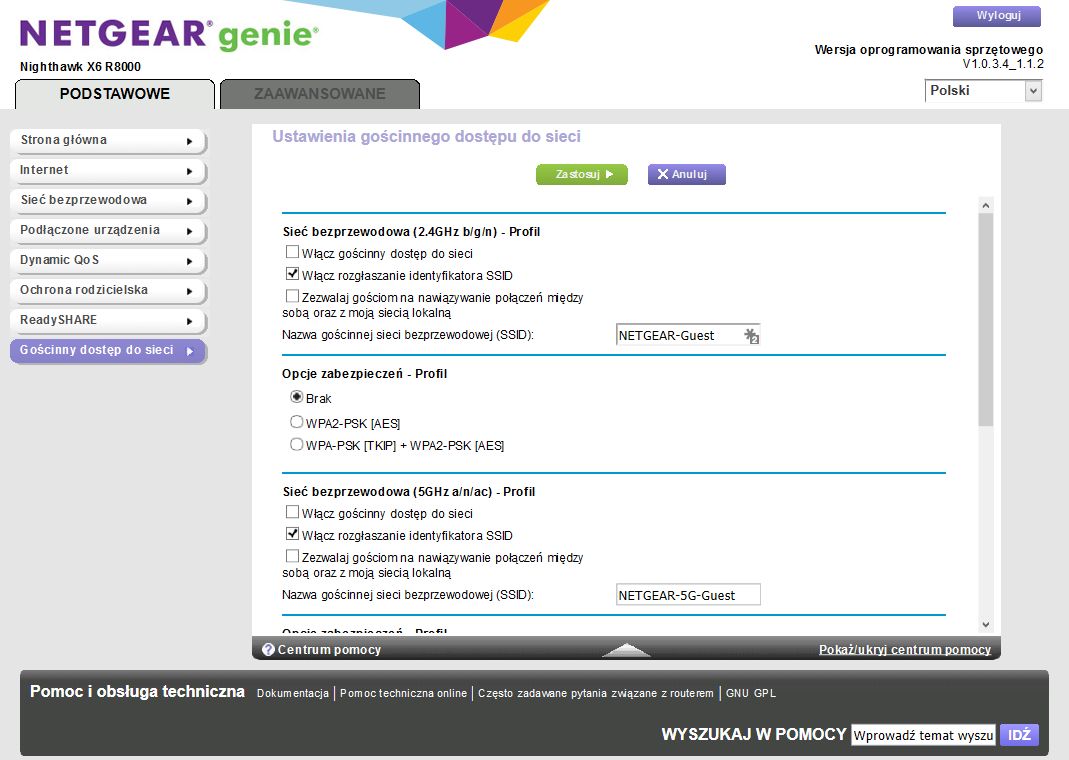Select WPA2-PSK [AES] security option

297,422
